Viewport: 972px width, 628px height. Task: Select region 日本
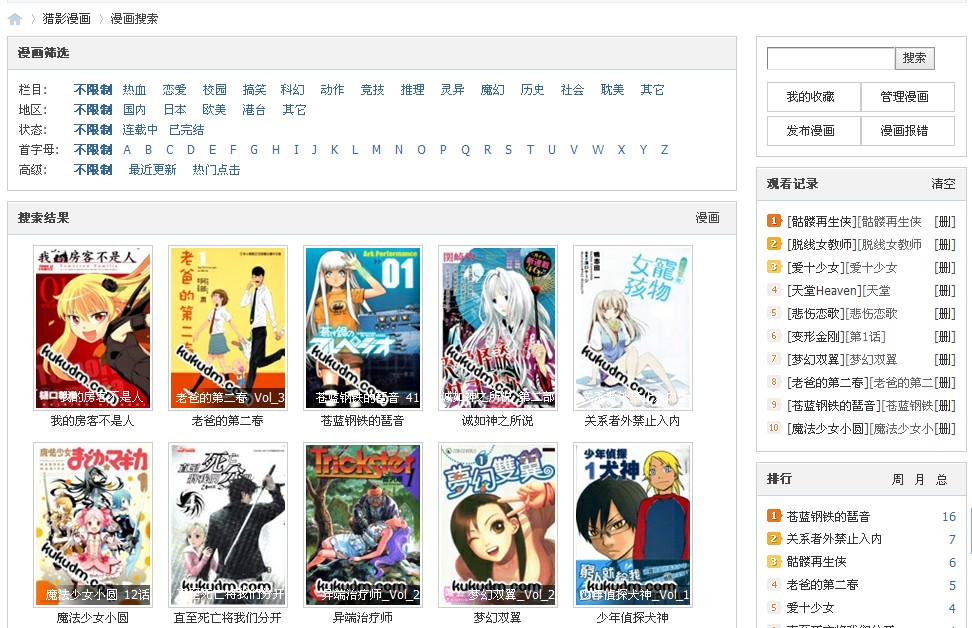click(x=175, y=110)
